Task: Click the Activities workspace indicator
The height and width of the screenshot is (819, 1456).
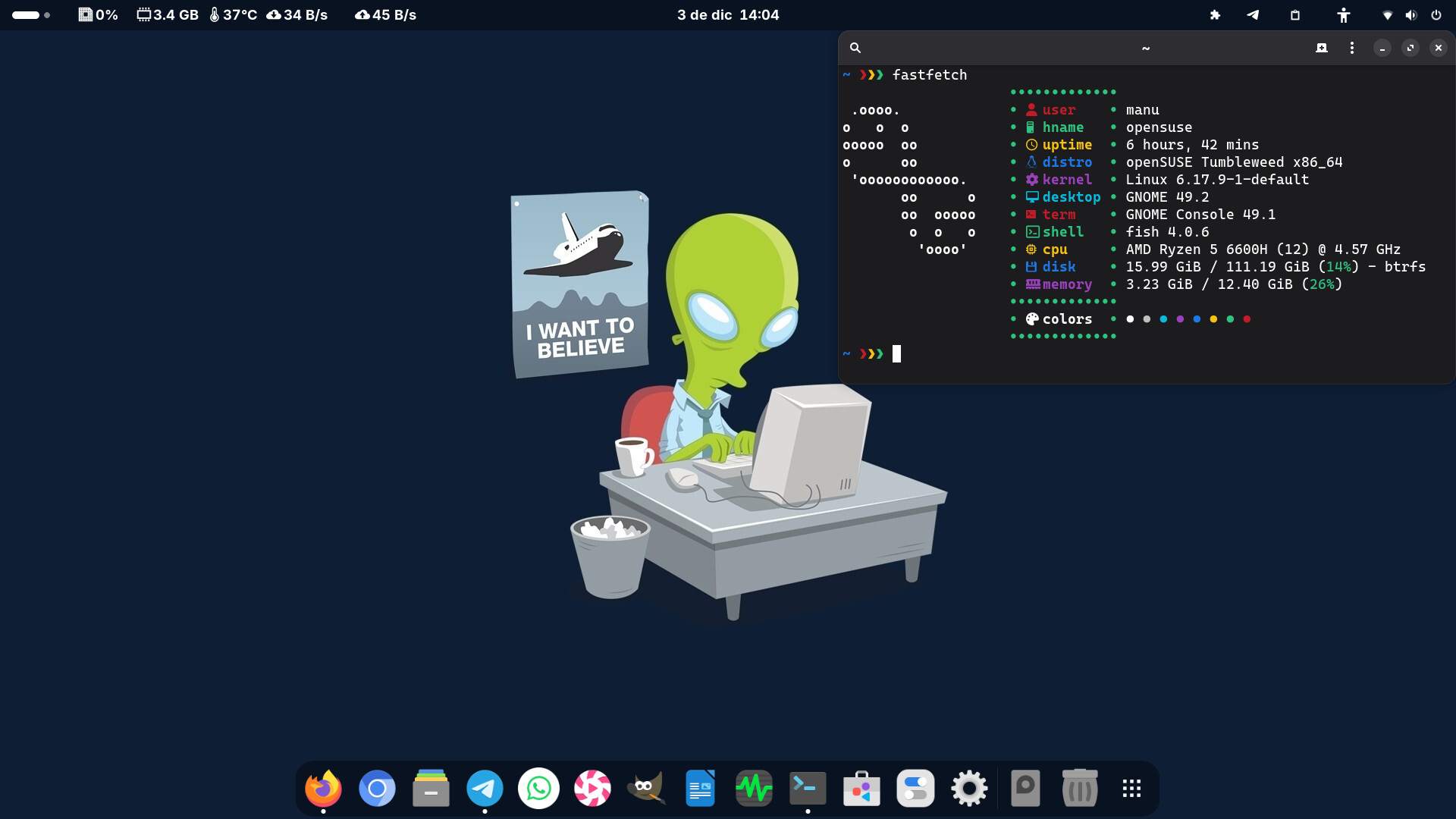Action: [x=31, y=15]
